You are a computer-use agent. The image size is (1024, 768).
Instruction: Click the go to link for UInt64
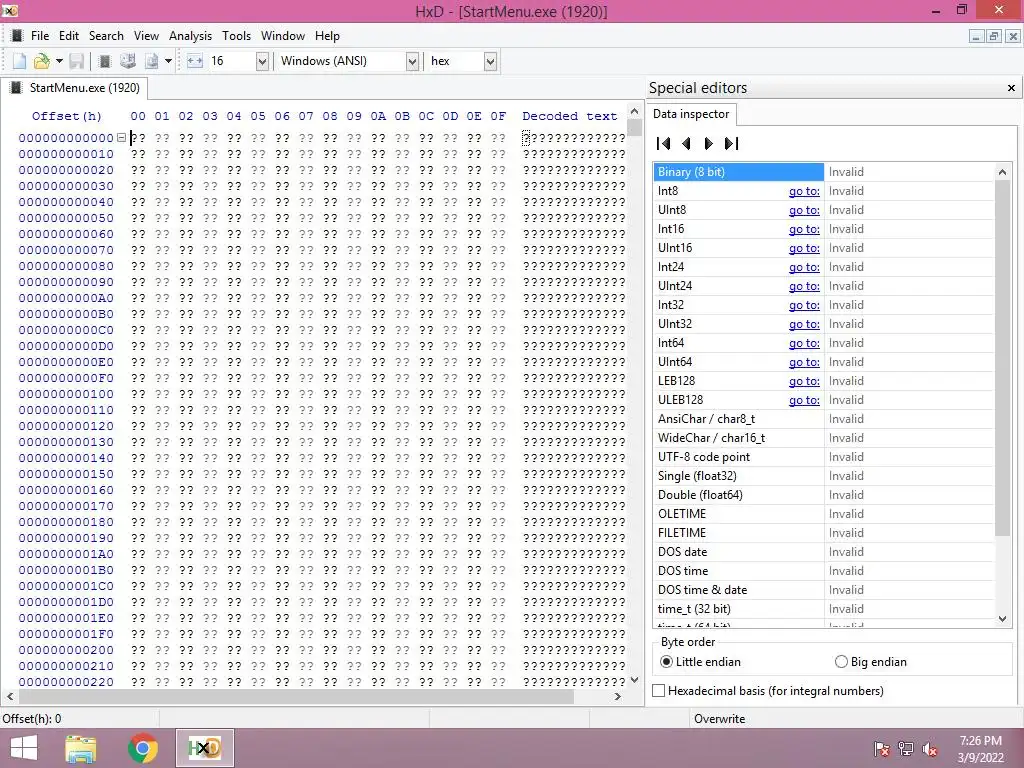pos(804,362)
